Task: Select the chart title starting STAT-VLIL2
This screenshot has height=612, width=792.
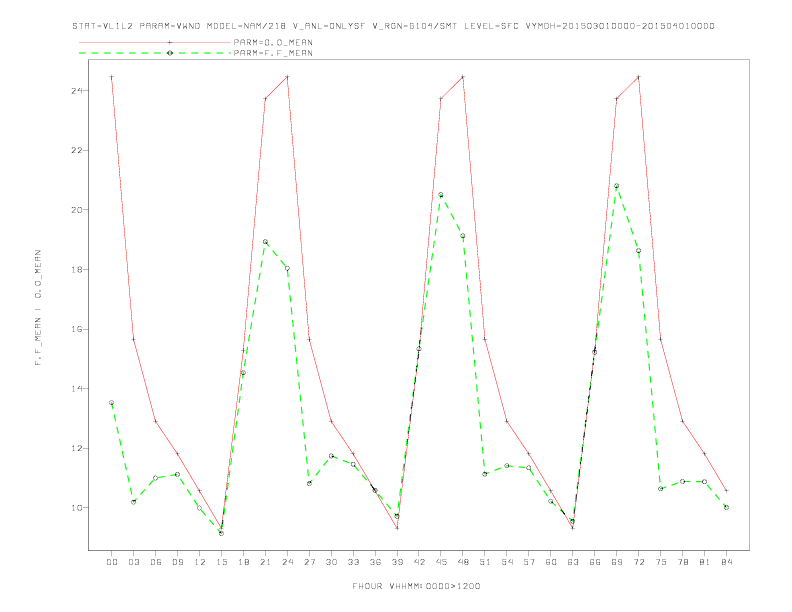Action: click(393, 26)
